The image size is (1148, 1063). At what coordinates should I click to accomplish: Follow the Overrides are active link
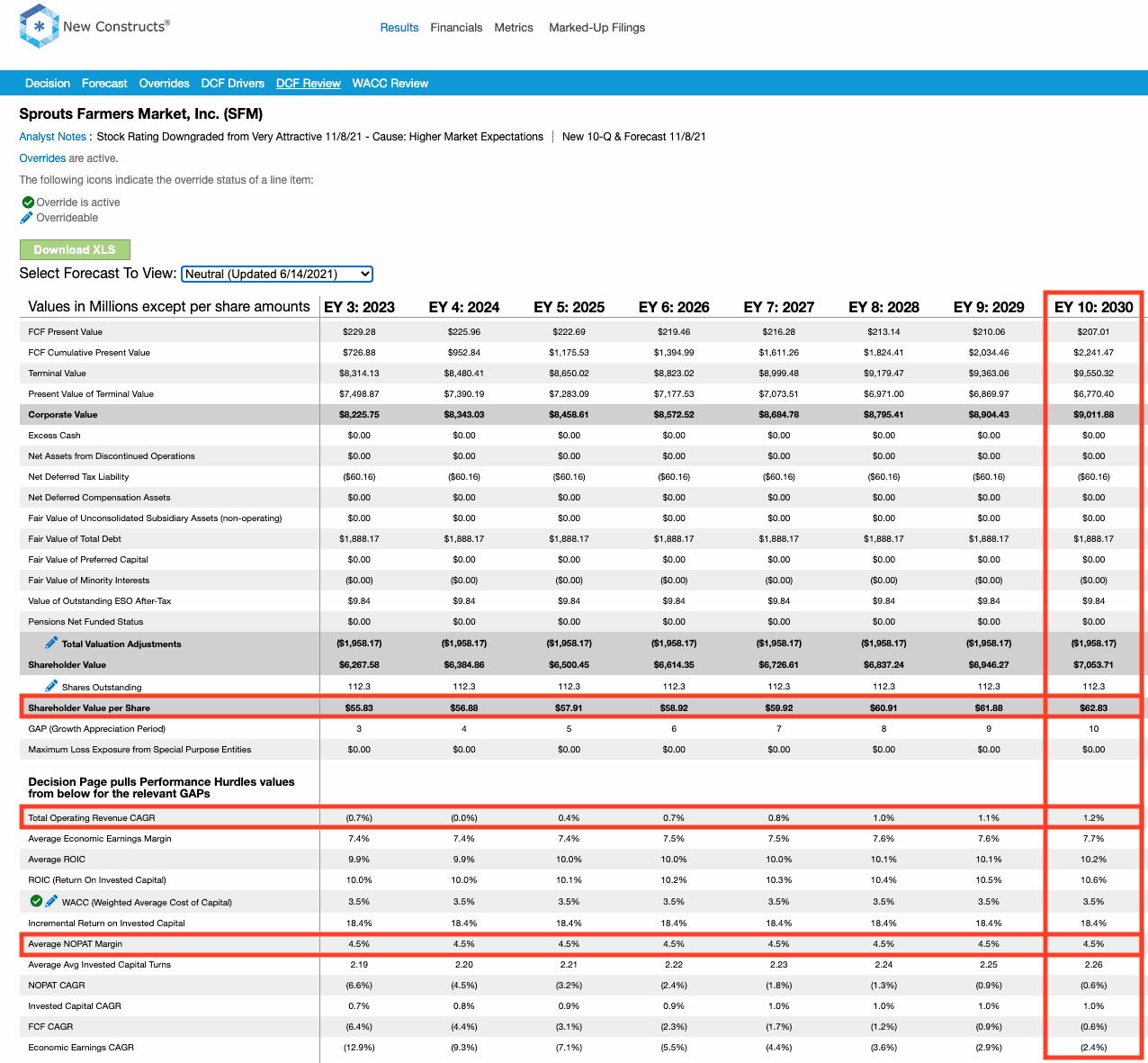(42, 158)
